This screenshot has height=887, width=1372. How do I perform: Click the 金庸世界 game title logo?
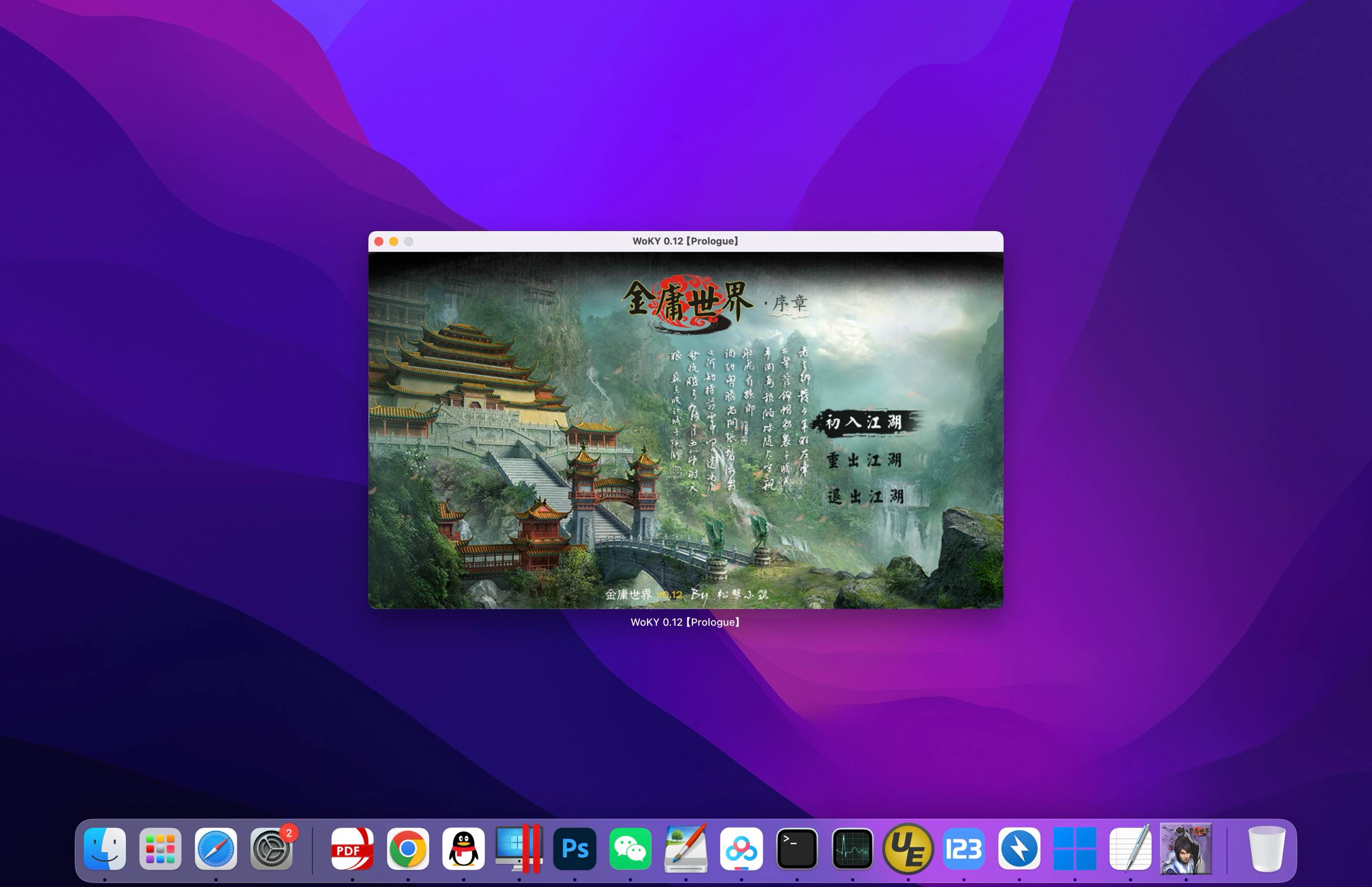tap(688, 303)
